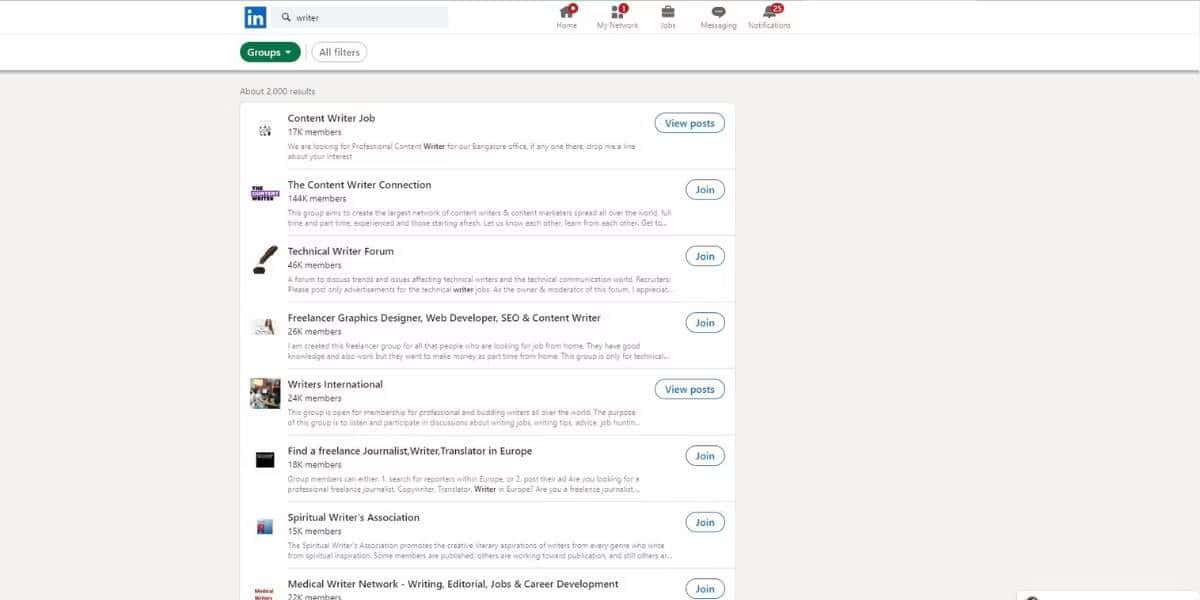Click in the search field containing 'writer'
The height and width of the screenshot is (600, 1200).
coord(360,17)
